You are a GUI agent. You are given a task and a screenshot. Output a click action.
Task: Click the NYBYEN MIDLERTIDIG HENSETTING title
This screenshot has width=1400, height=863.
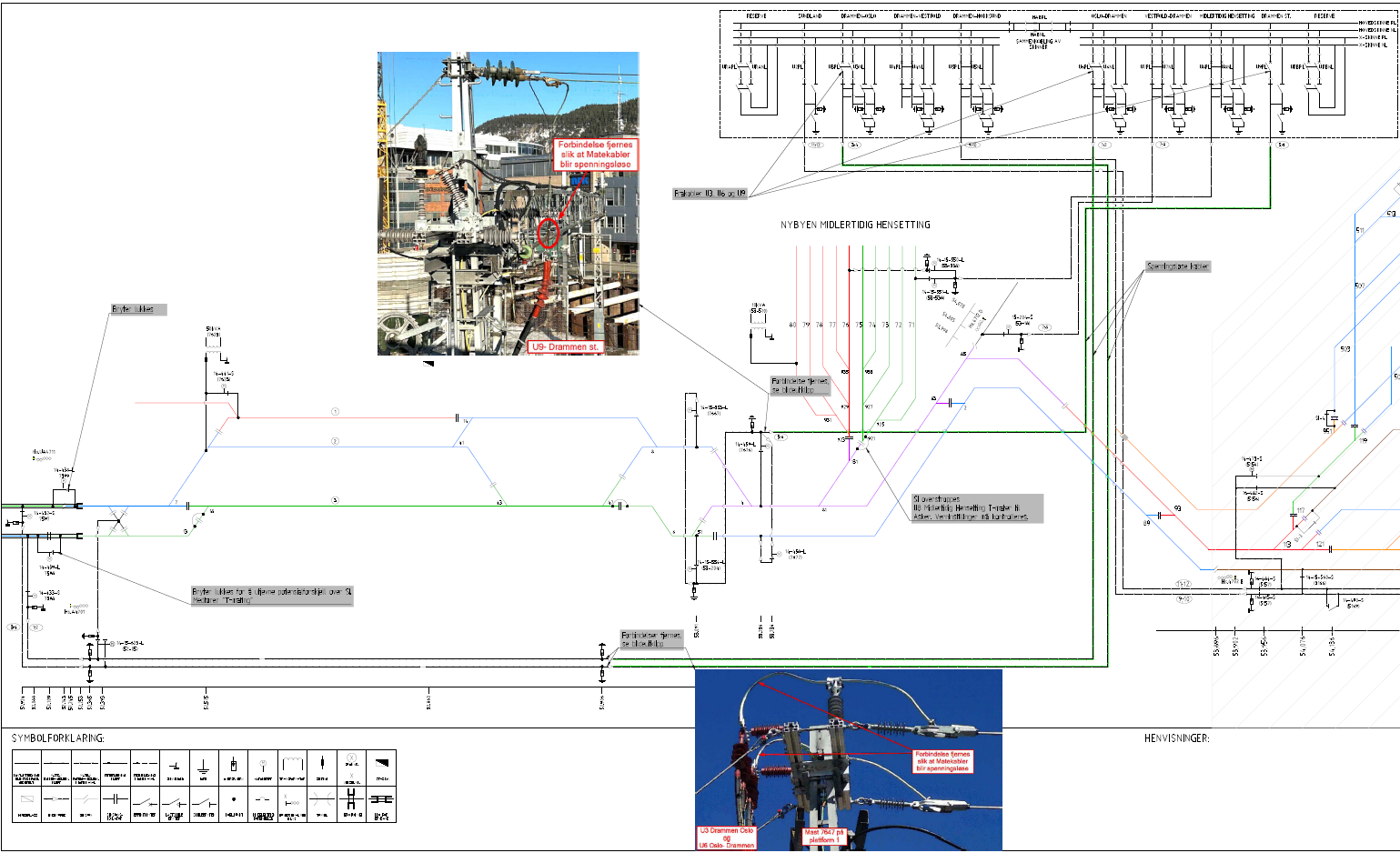coord(855,225)
